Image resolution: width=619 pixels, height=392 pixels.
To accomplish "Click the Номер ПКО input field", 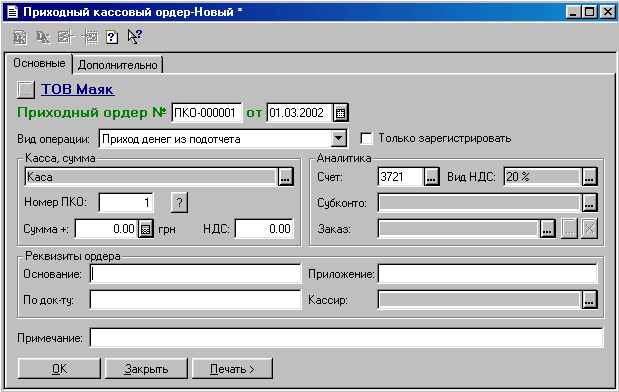I will click(x=126, y=203).
